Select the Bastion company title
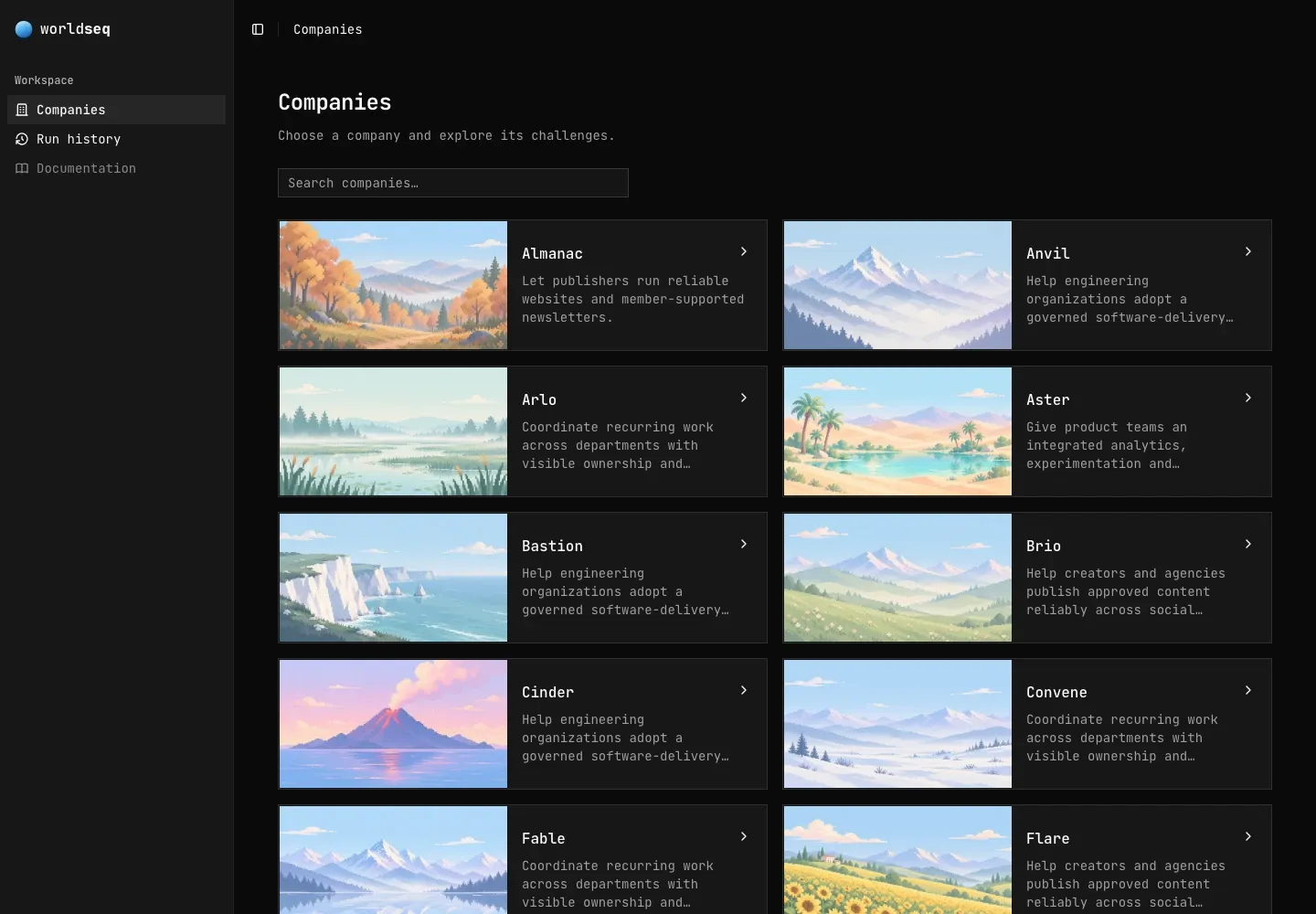1316x914 pixels. click(552, 546)
